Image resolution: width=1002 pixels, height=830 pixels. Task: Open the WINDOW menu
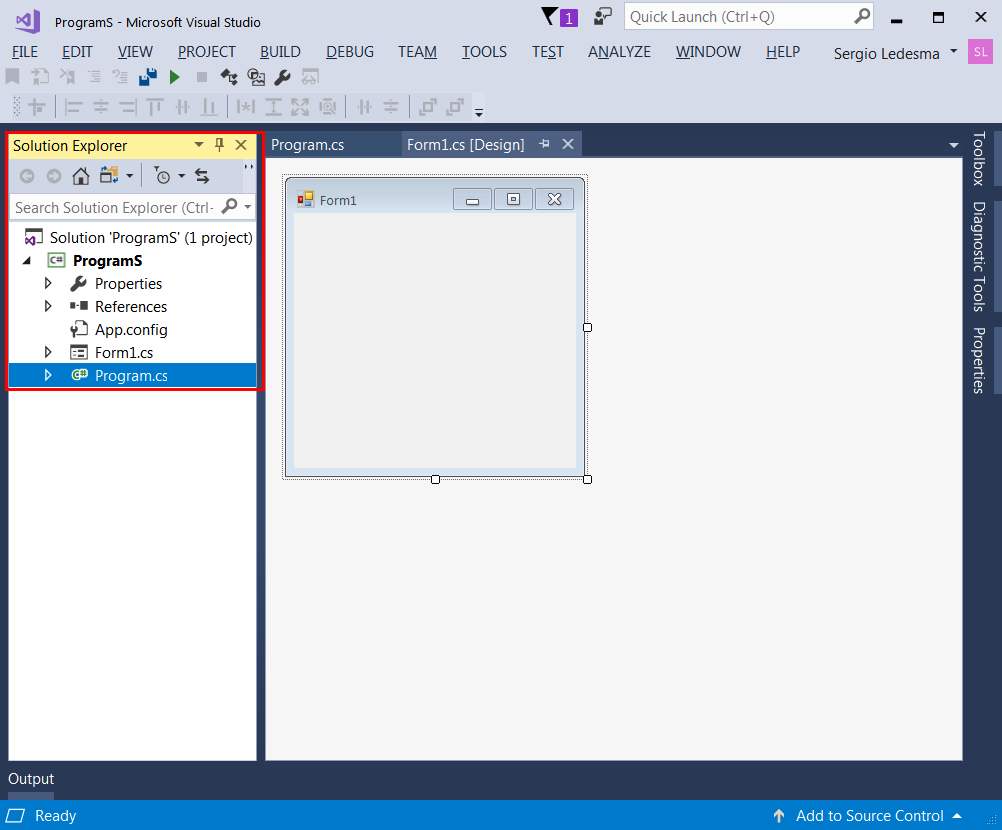708,52
